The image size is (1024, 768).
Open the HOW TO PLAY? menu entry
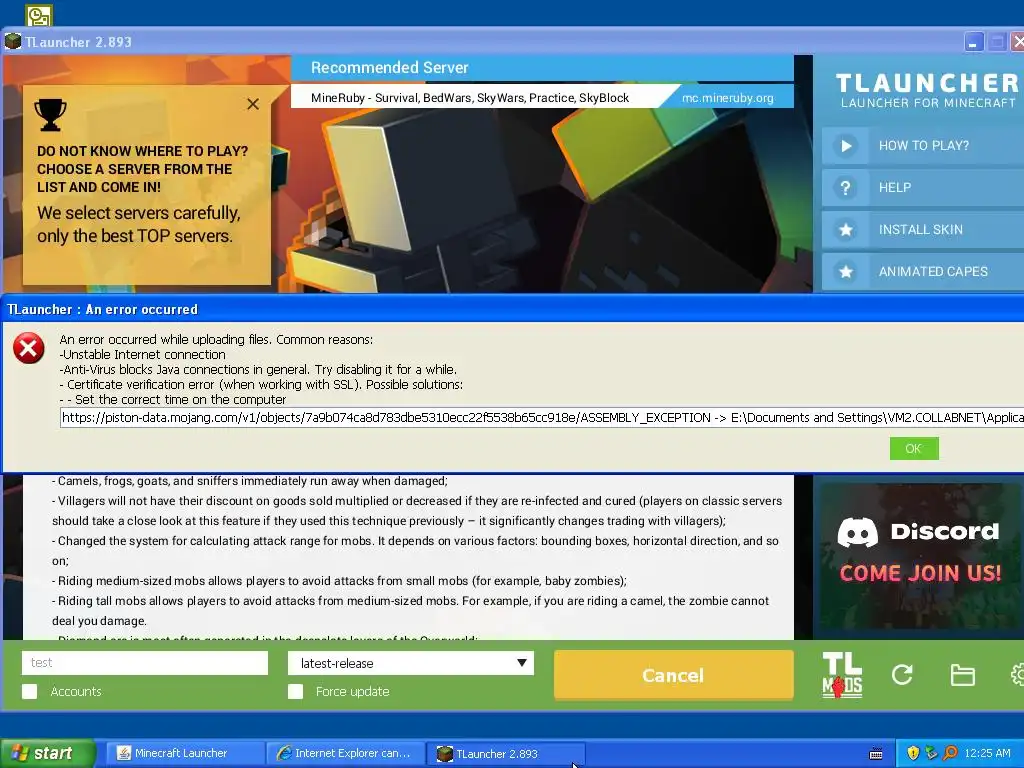pos(923,146)
